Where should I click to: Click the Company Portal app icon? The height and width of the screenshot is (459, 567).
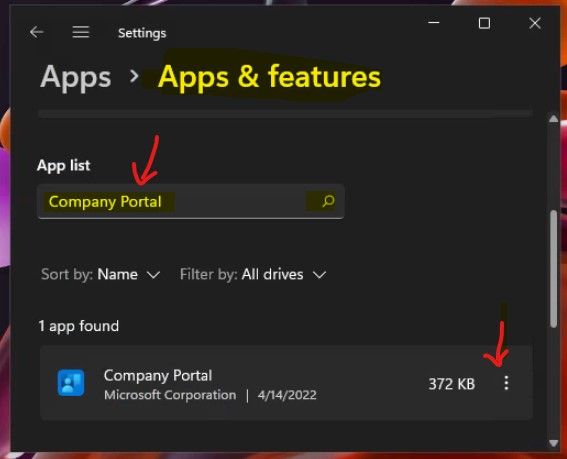tap(71, 383)
